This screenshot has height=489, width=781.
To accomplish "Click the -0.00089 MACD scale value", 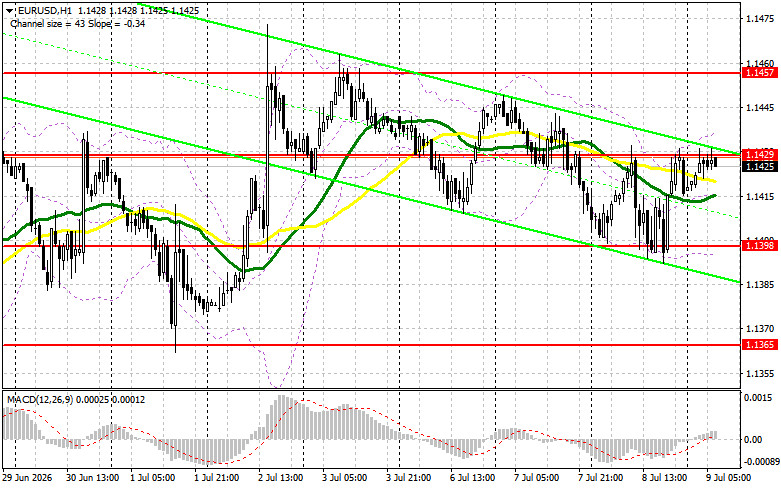I will 761,462.
